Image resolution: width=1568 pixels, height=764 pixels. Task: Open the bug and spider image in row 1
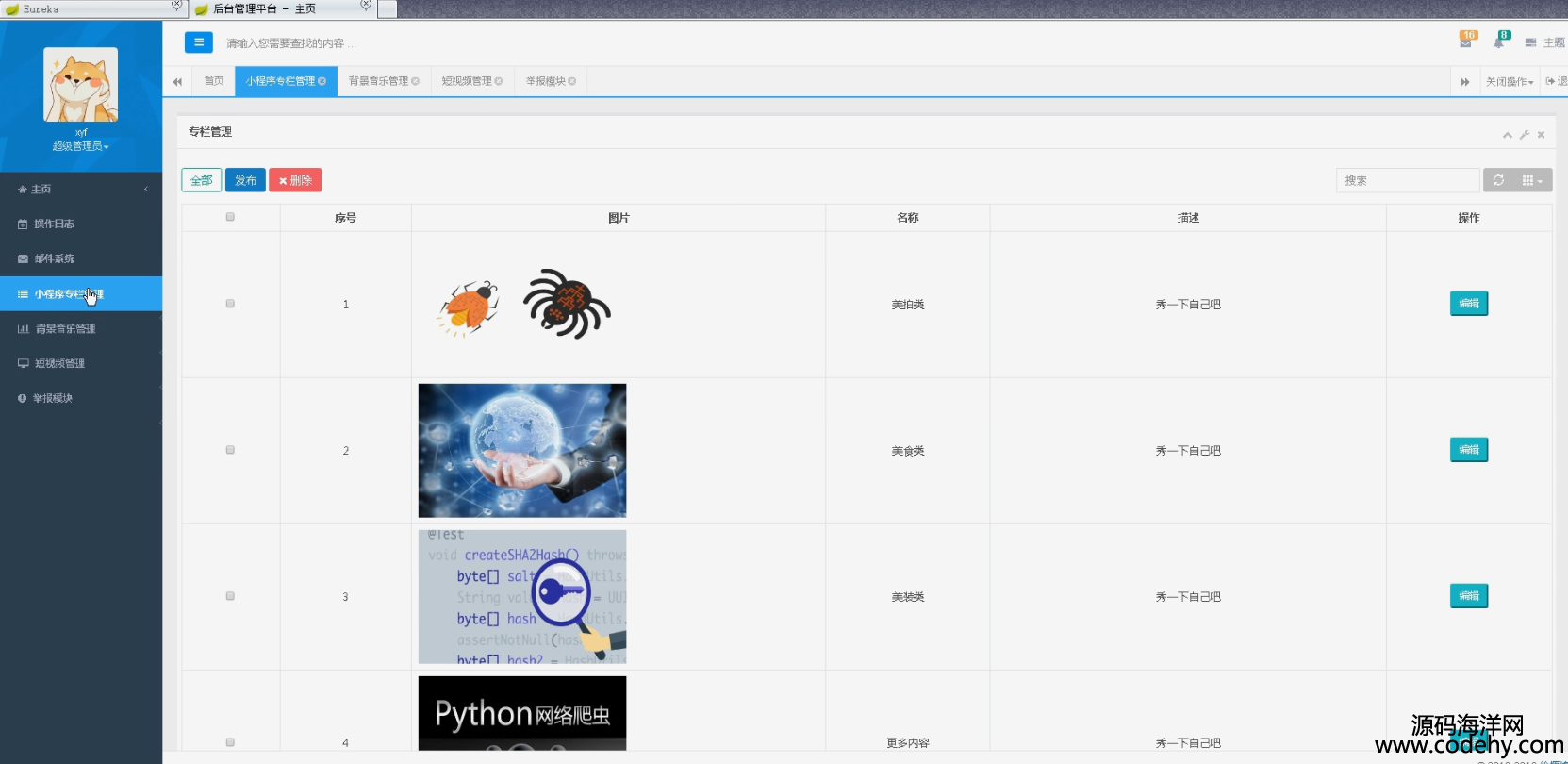point(522,304)
